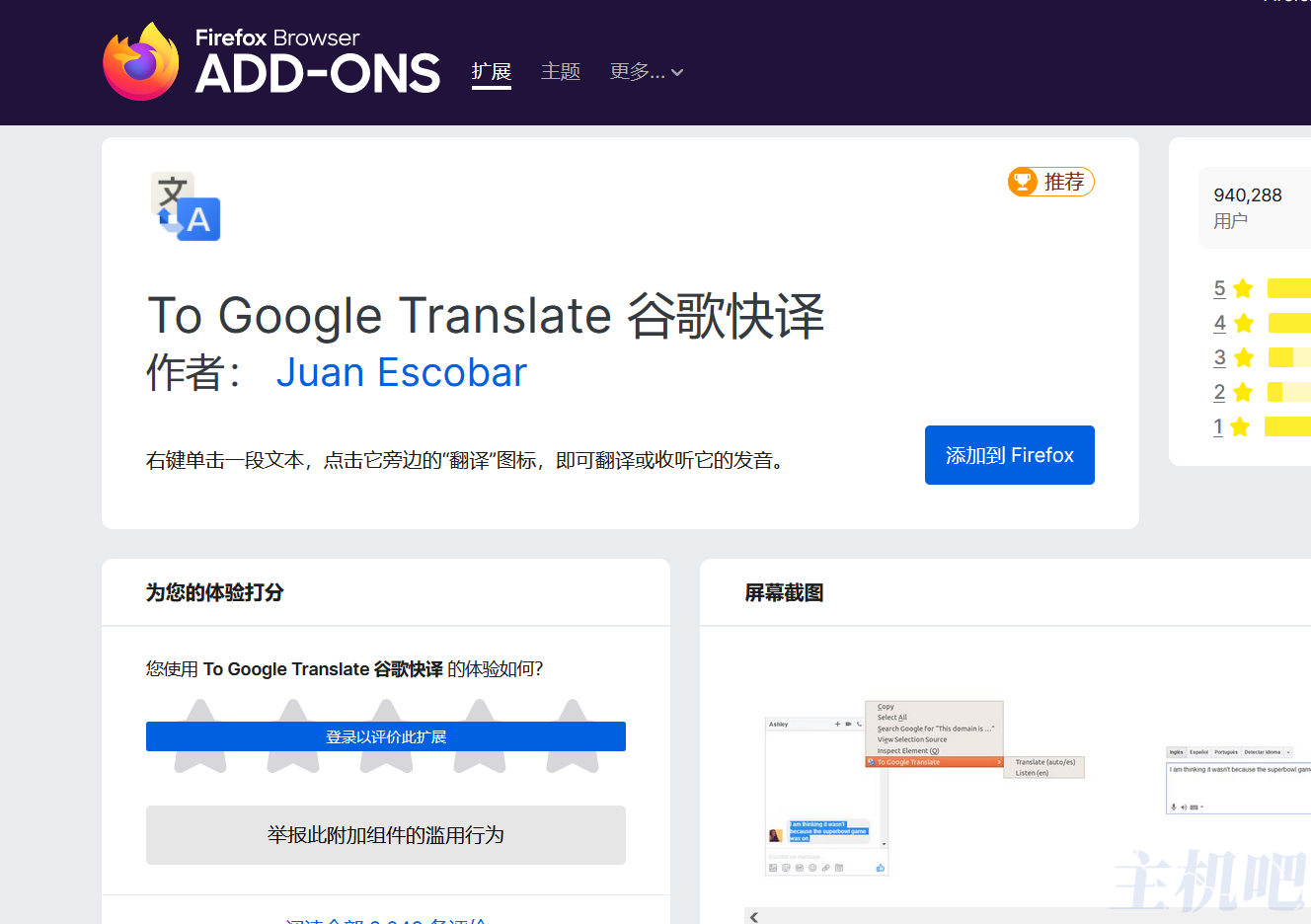Open the 2-star reviews link
The width and height of the screenshot is (1311, 924).
point(1220,392)
